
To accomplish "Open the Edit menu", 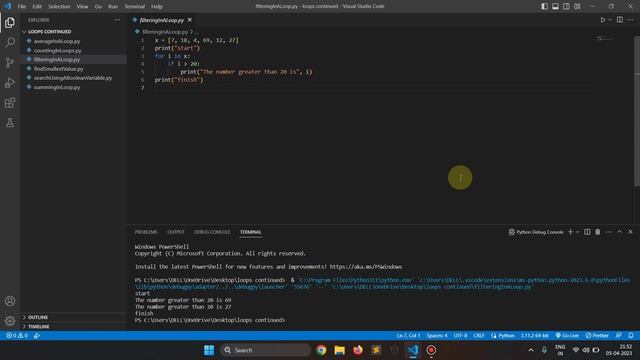I will click(x=37, y=7).
